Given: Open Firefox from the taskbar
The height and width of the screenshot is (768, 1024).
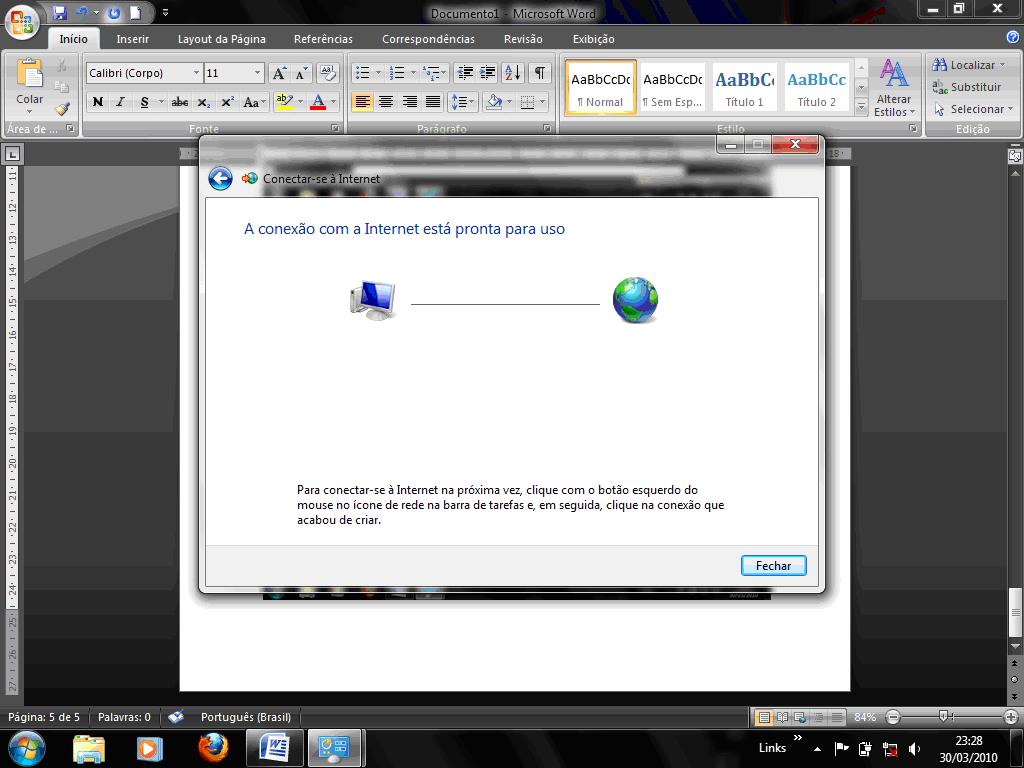Looking at the screenshot, I should tap(213, 748).
